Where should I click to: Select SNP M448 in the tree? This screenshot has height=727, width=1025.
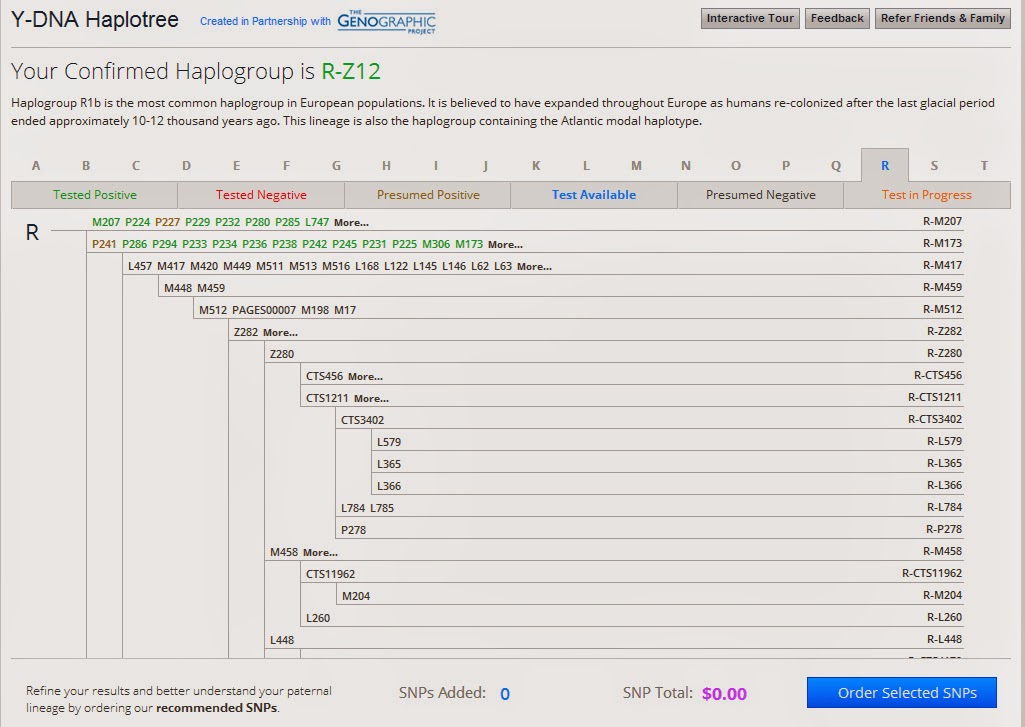coord(178,288)
